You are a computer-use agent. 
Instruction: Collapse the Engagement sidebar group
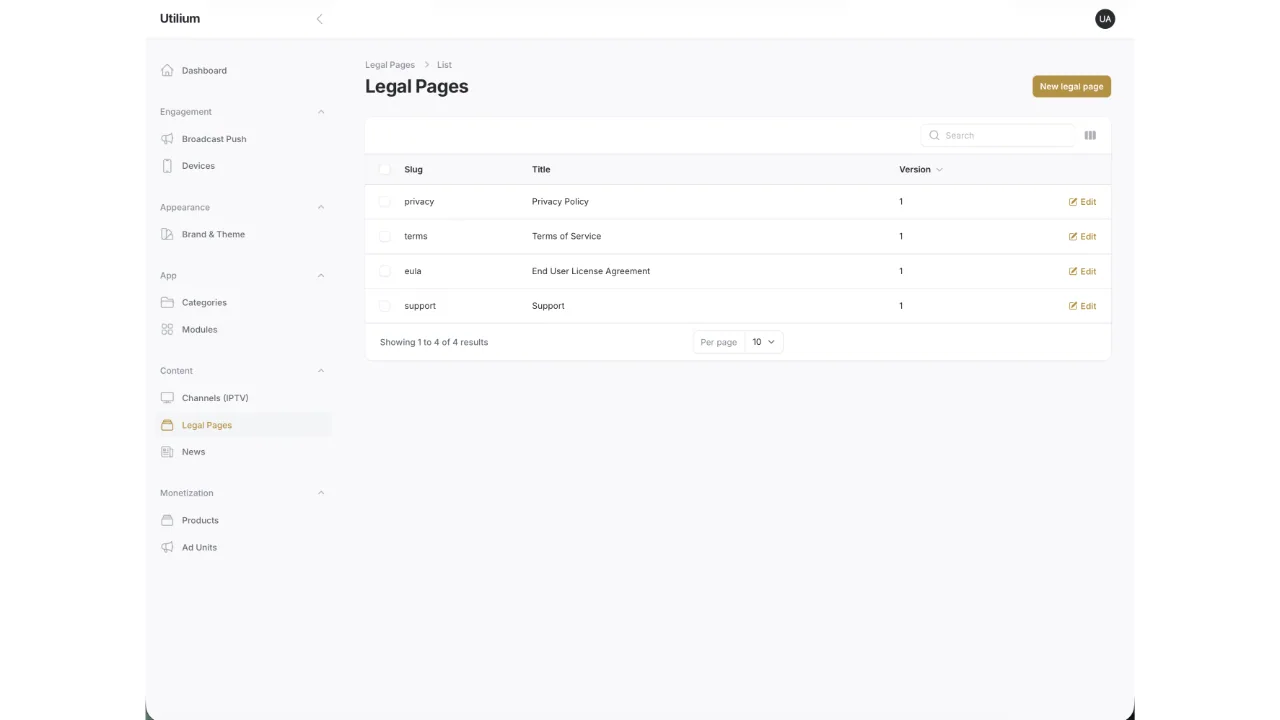321,112
